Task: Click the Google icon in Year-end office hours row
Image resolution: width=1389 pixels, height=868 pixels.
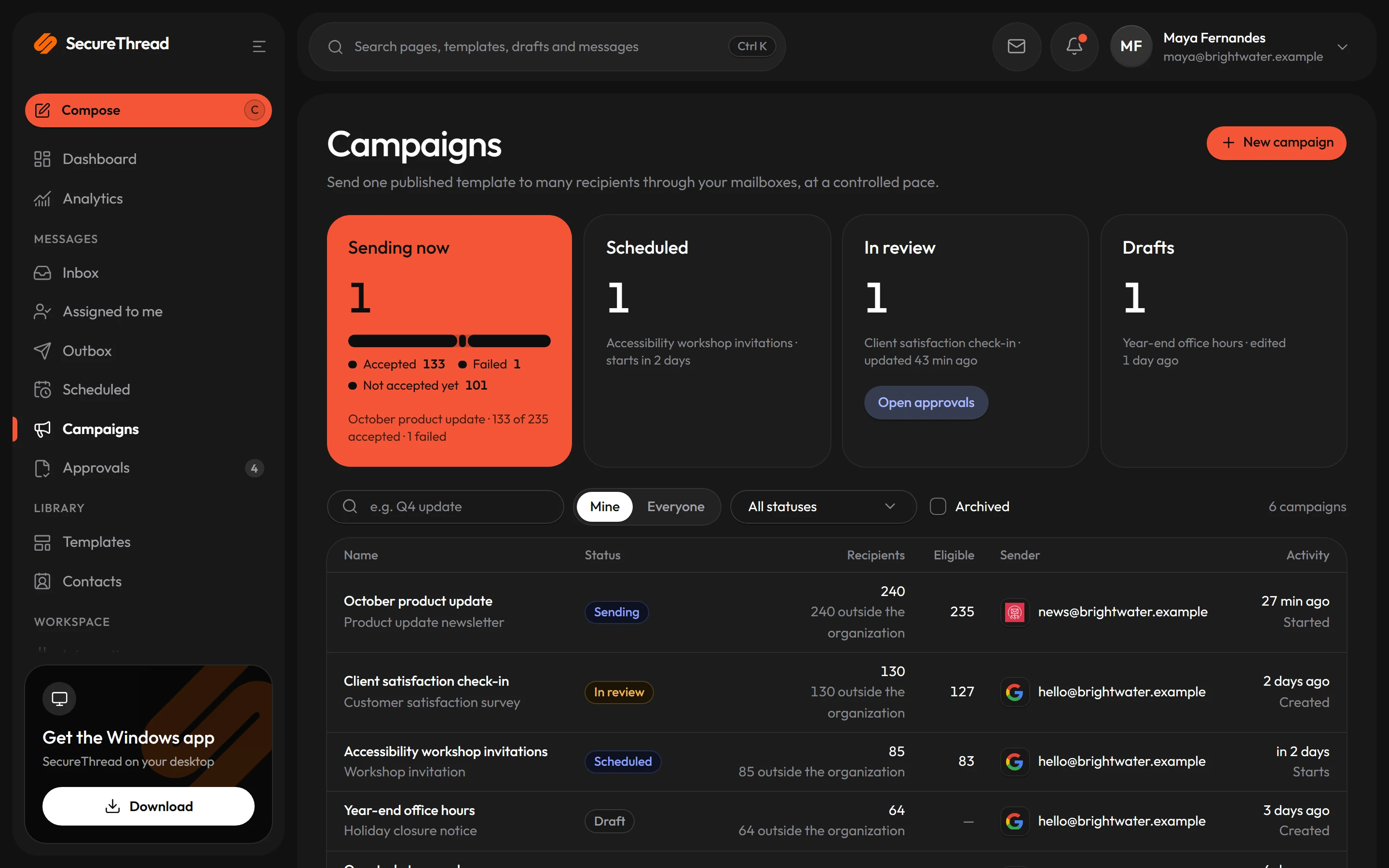Action: 1014,821
